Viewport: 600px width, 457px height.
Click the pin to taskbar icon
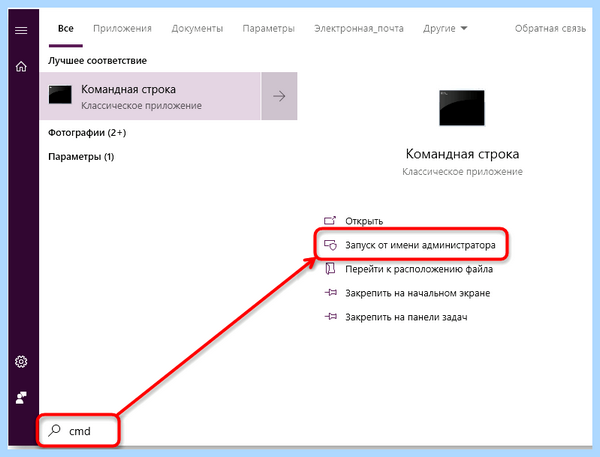(330, 317)
